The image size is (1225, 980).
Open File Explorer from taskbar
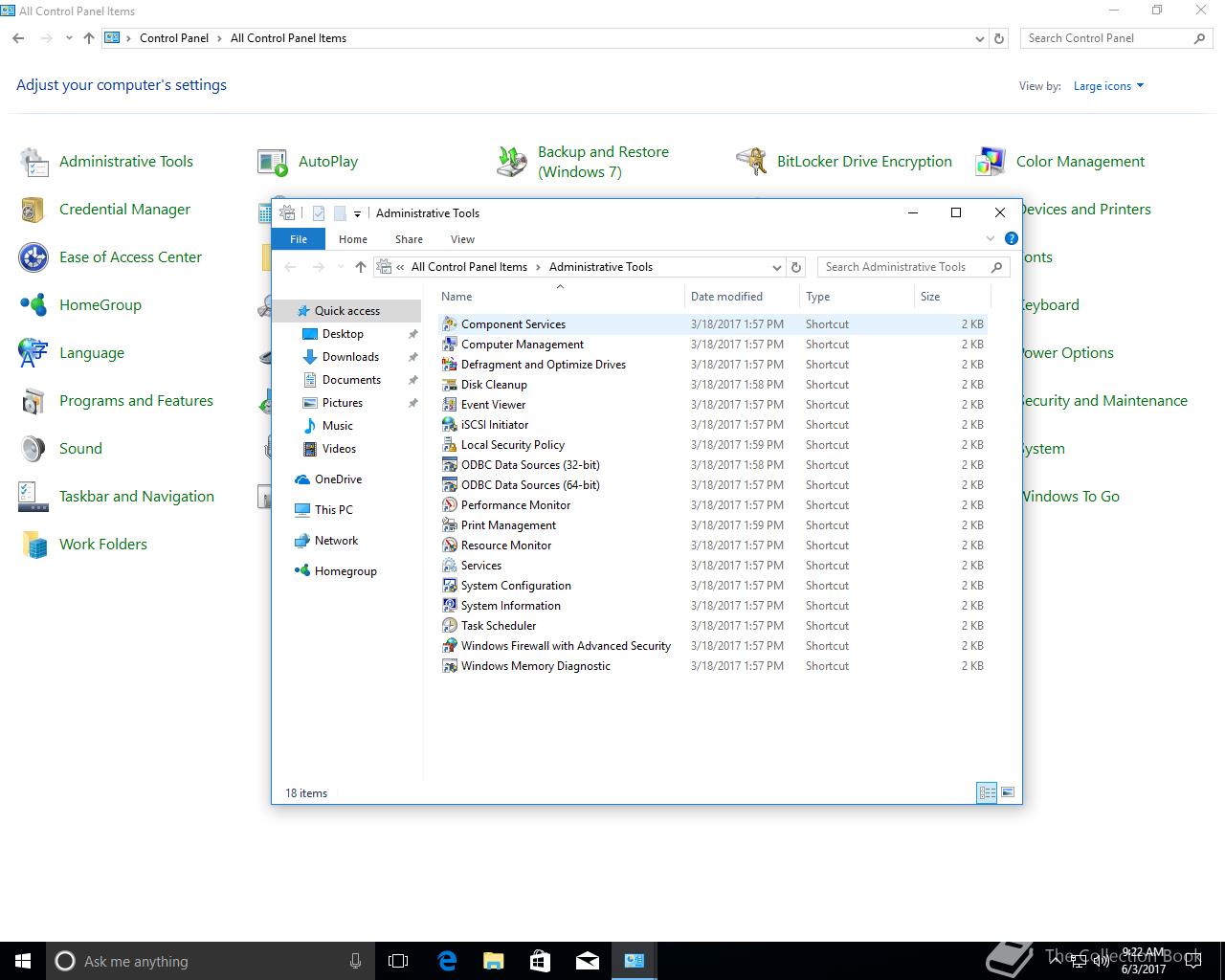click(x=494, y=961)
